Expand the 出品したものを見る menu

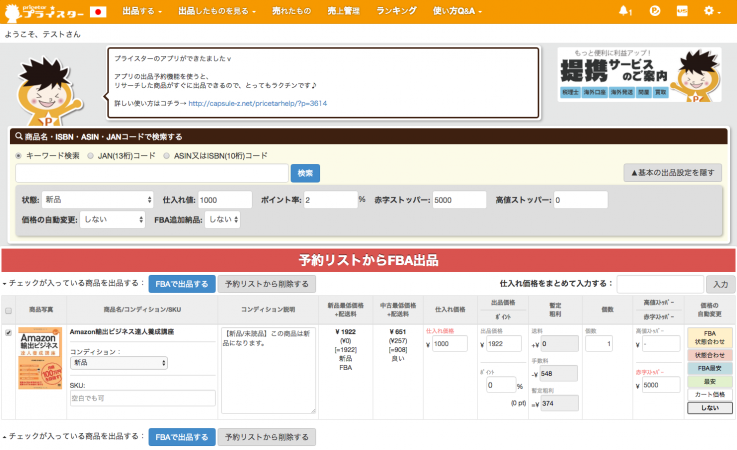pyautogui.click(x=217, y=11)
